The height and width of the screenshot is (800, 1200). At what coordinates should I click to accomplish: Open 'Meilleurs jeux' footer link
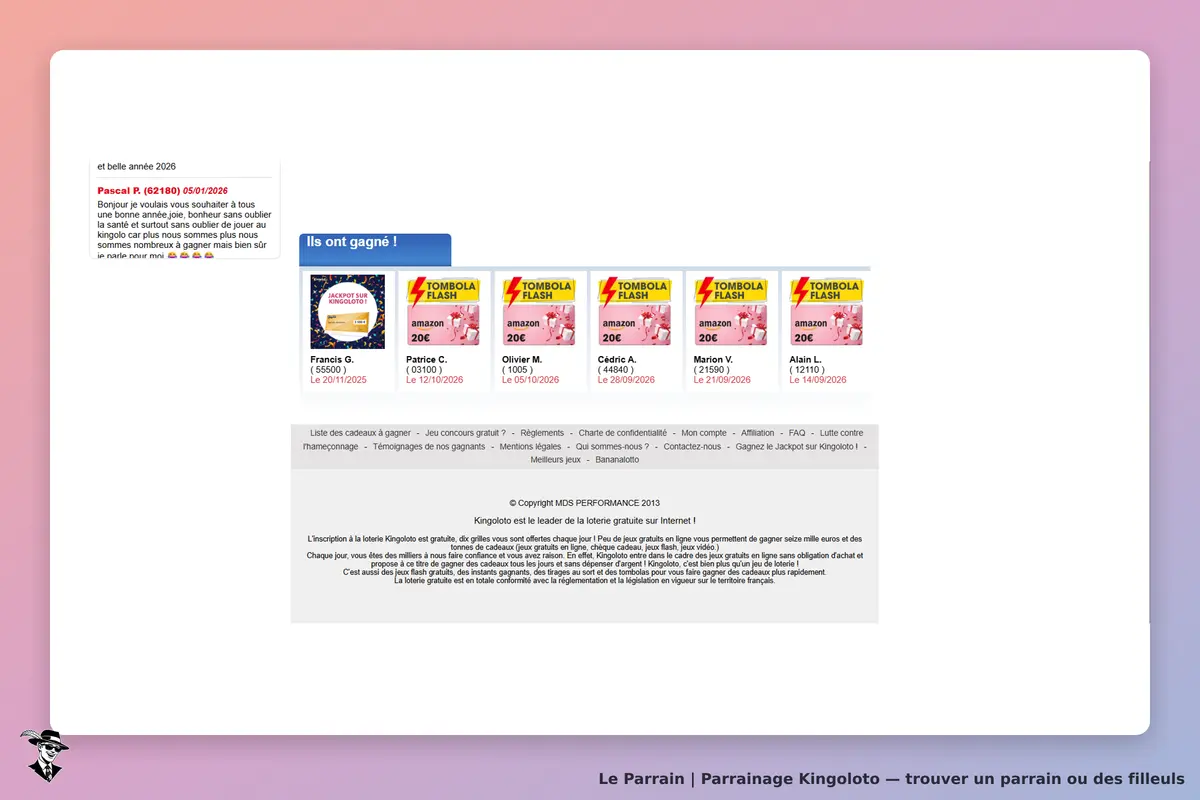click(555, 460)
